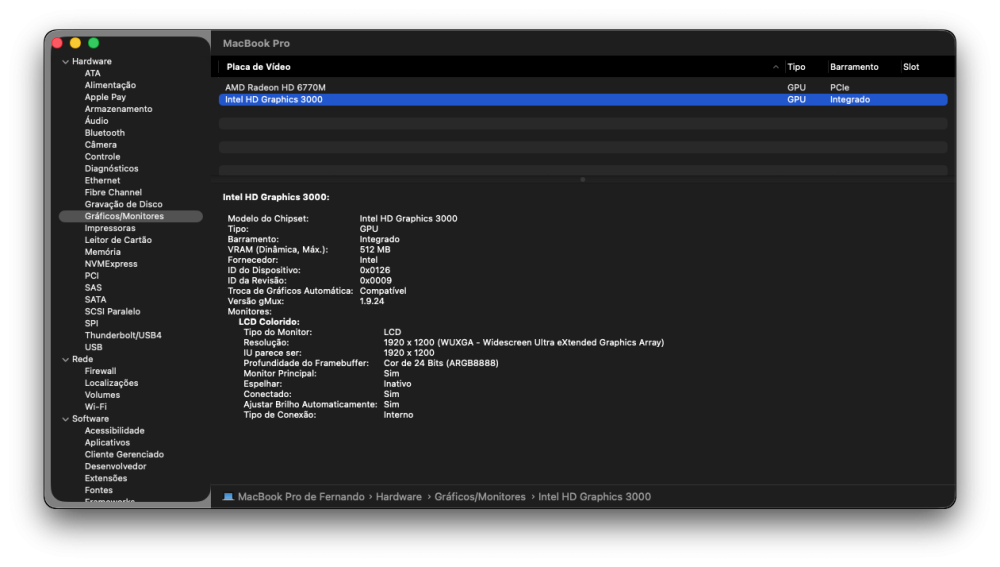Select Apple Pay in the sidebar
This screenshot has width=1000, height=567.
(x=105, y=97)
